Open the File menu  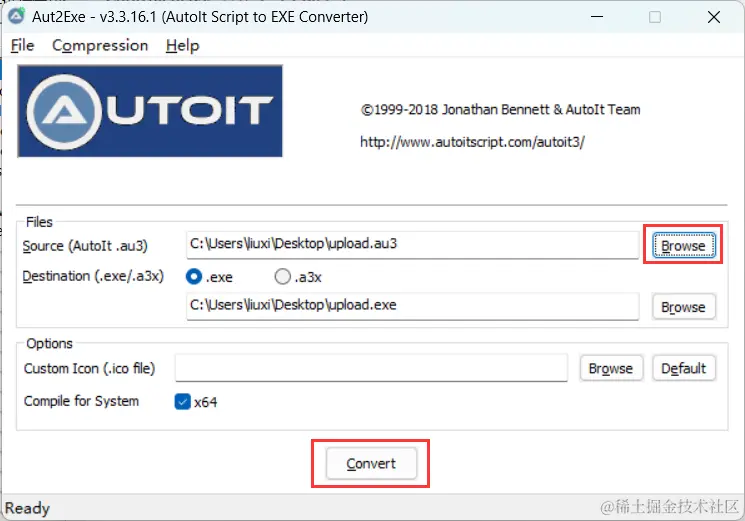22,46
